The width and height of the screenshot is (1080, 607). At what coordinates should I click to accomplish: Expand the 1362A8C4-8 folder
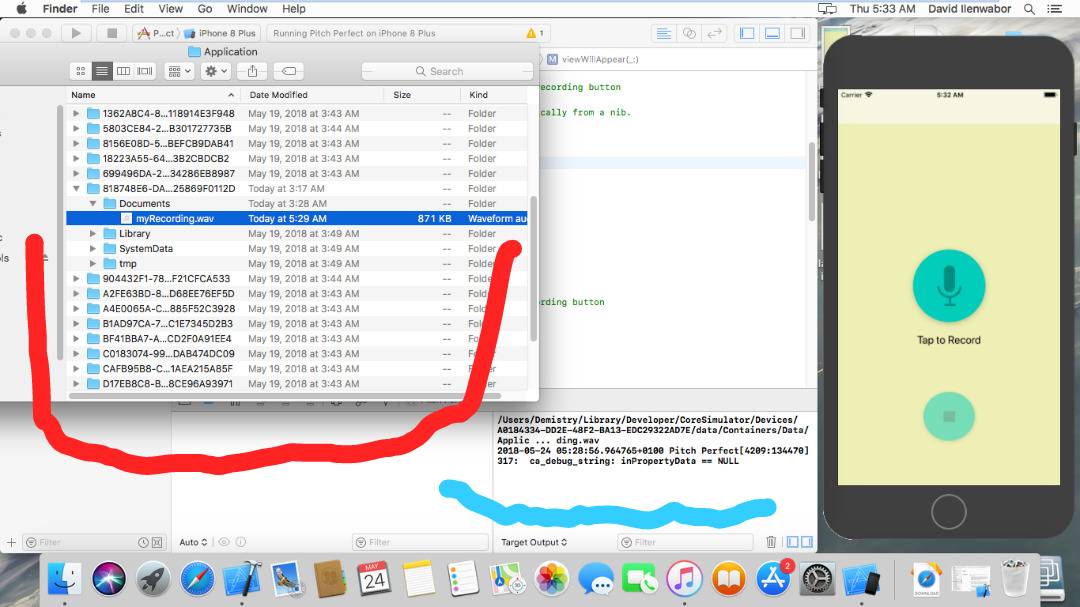point(76,113)
